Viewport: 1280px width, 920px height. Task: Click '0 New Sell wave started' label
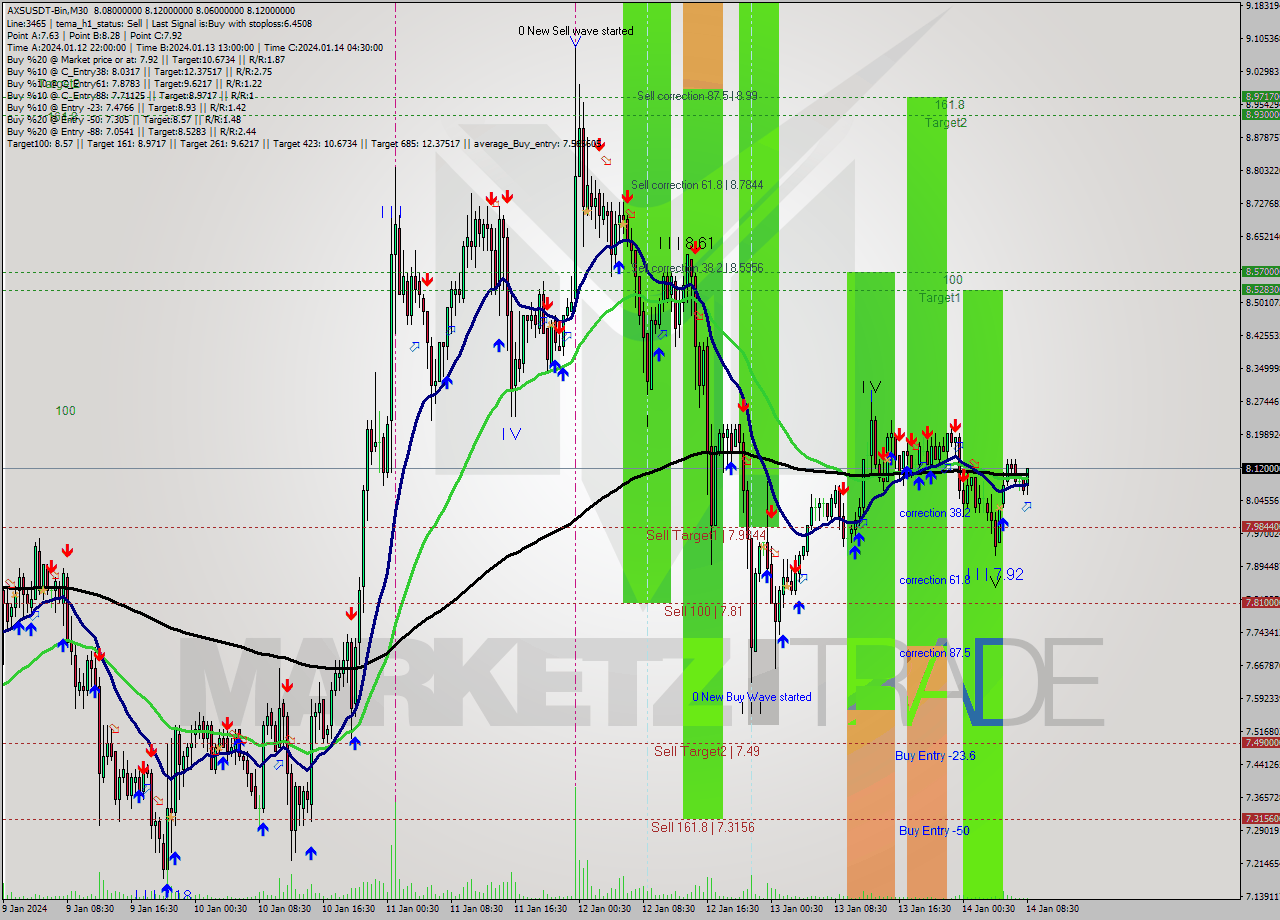point(575,31)
